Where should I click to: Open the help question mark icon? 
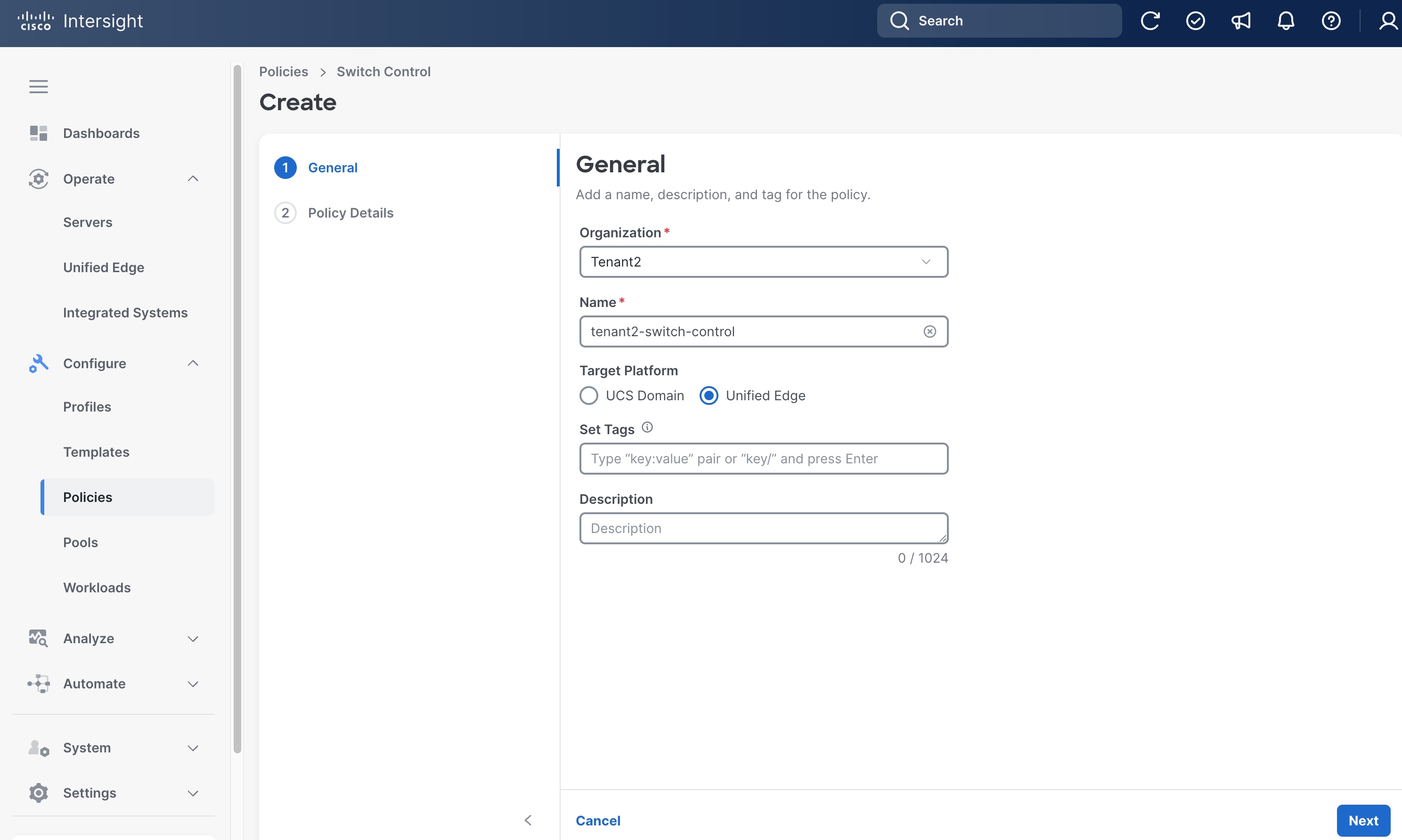[1331, 21]
